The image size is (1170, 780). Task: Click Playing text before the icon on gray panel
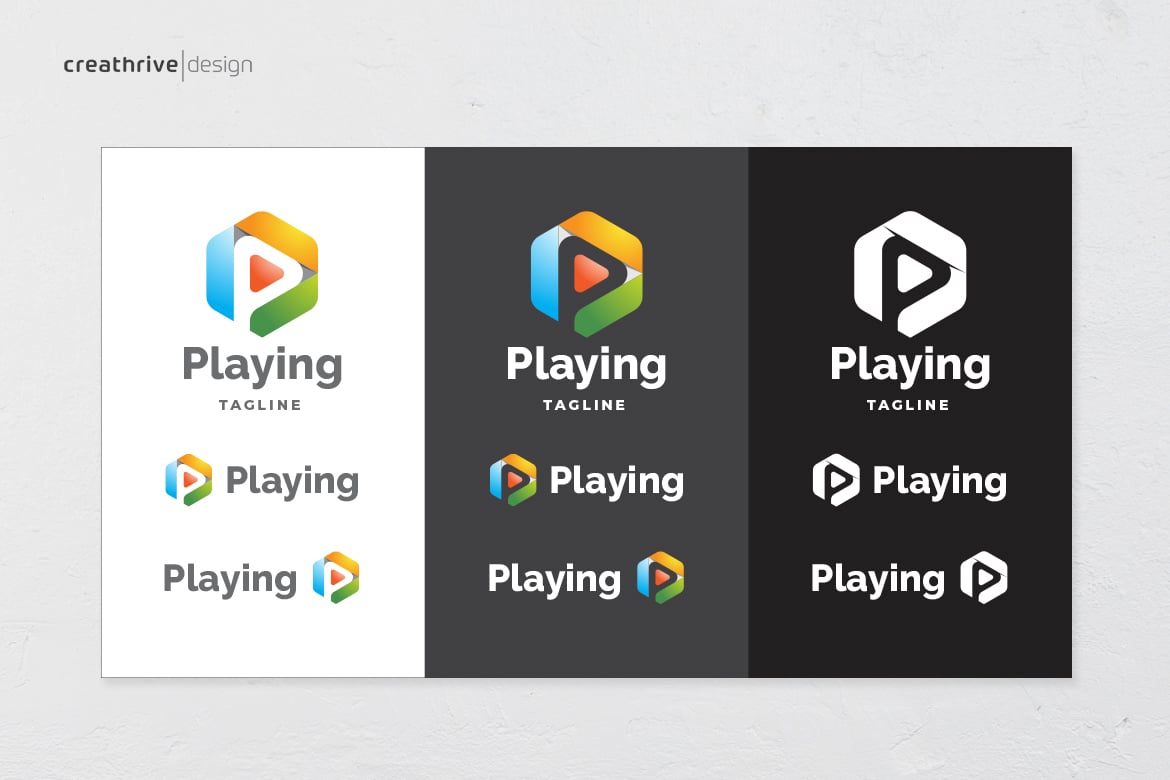(554, 580)
